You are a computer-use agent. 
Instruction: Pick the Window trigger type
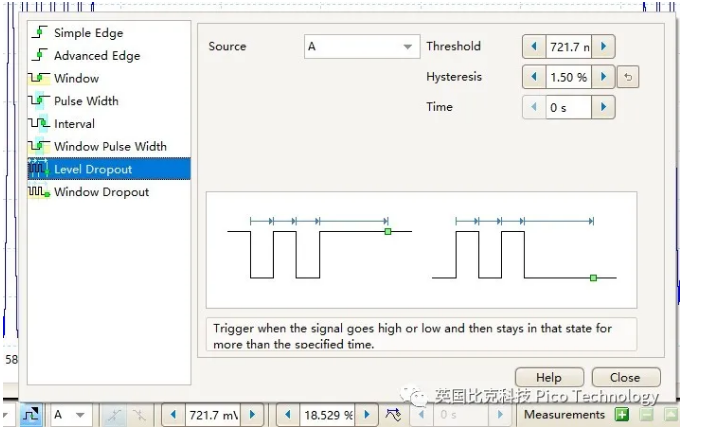pos(76,78)
